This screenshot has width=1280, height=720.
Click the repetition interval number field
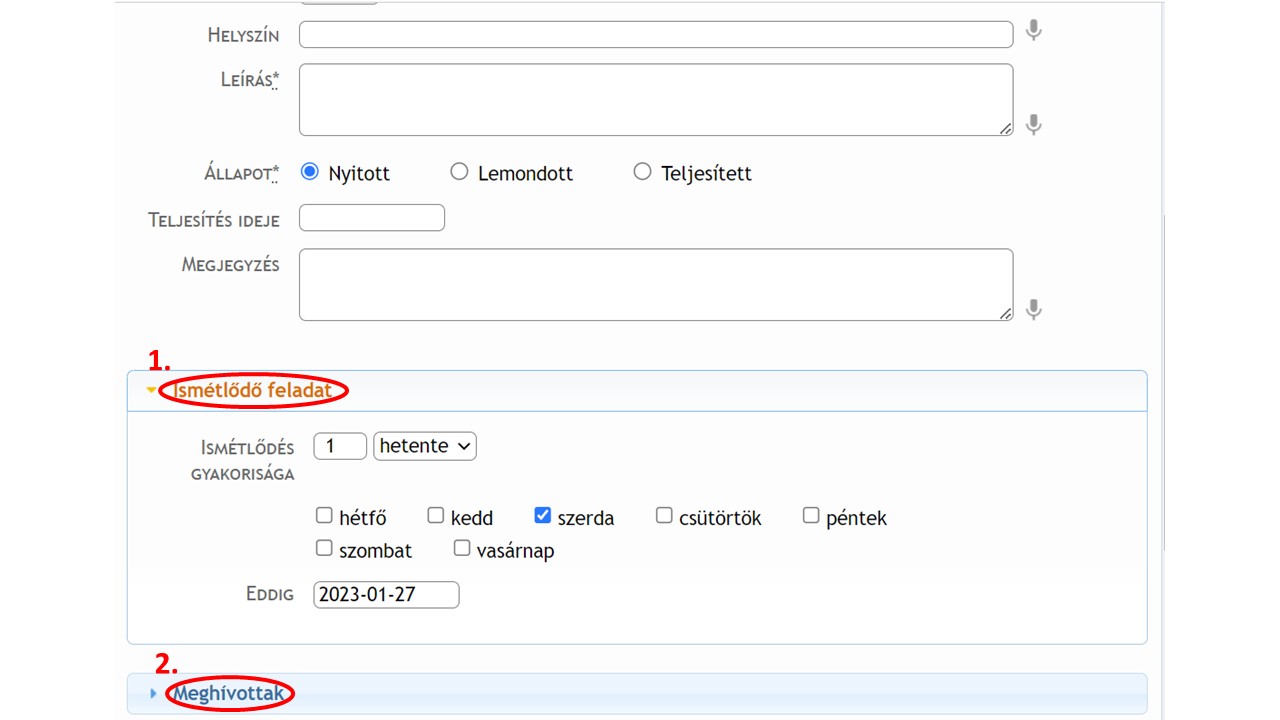point(340,446)
